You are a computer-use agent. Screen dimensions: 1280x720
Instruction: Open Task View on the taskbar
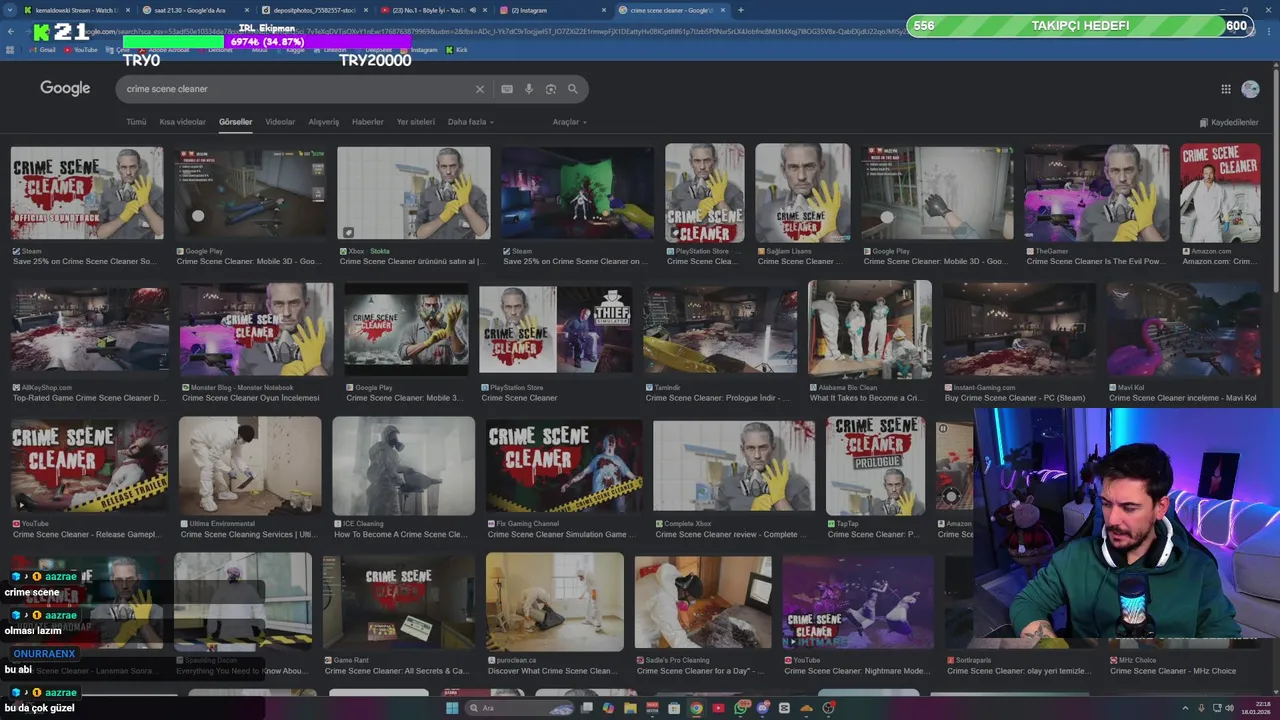pos(586,708)
